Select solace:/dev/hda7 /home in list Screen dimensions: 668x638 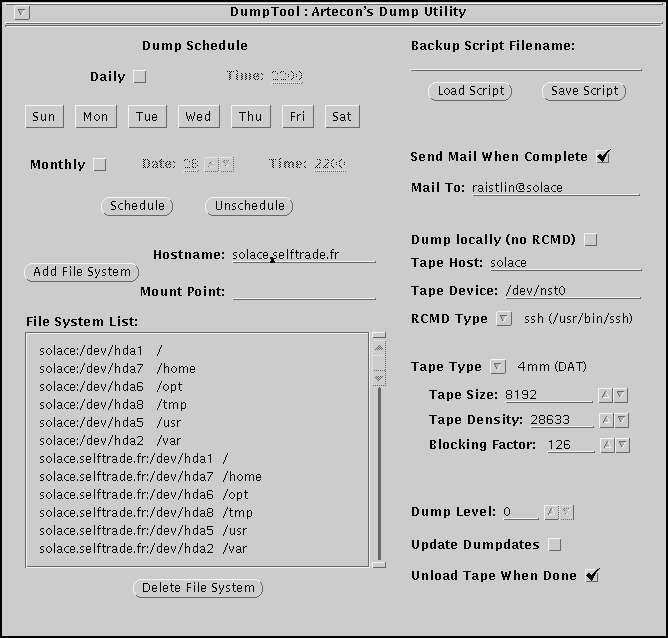pyautogui.click(x=117, y=368)
